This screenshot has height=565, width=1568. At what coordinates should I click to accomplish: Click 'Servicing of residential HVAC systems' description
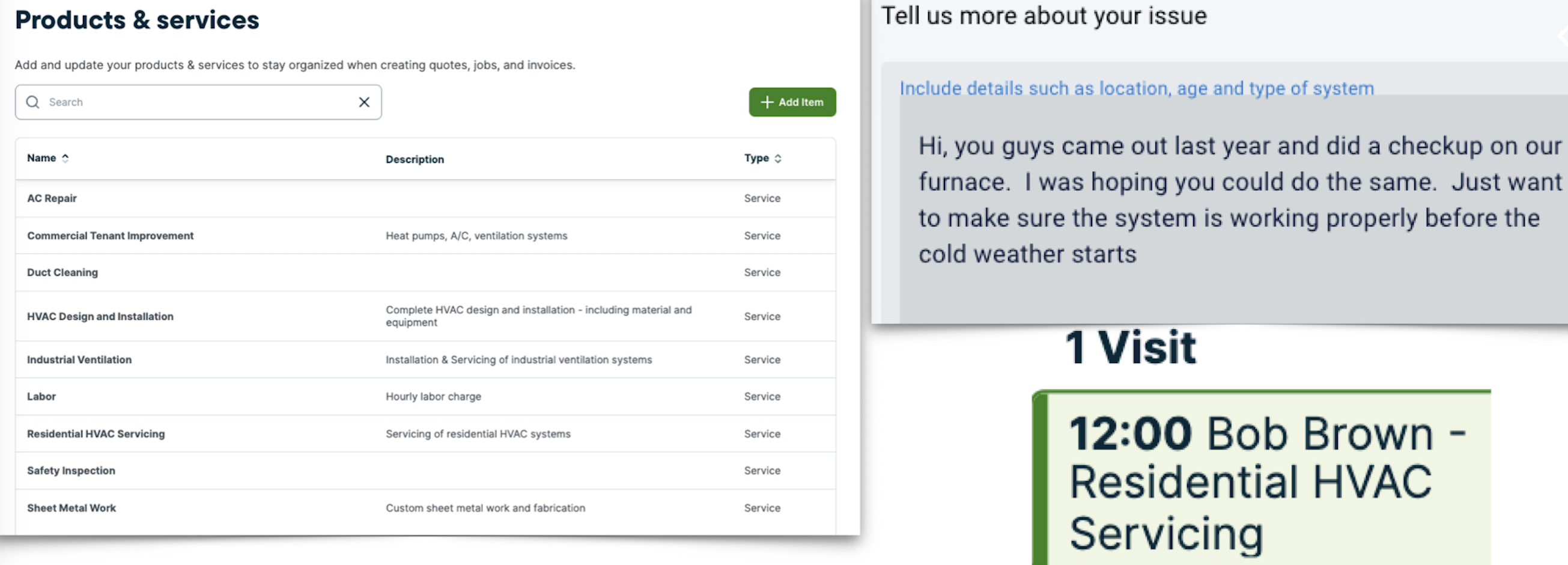(478, 434)
